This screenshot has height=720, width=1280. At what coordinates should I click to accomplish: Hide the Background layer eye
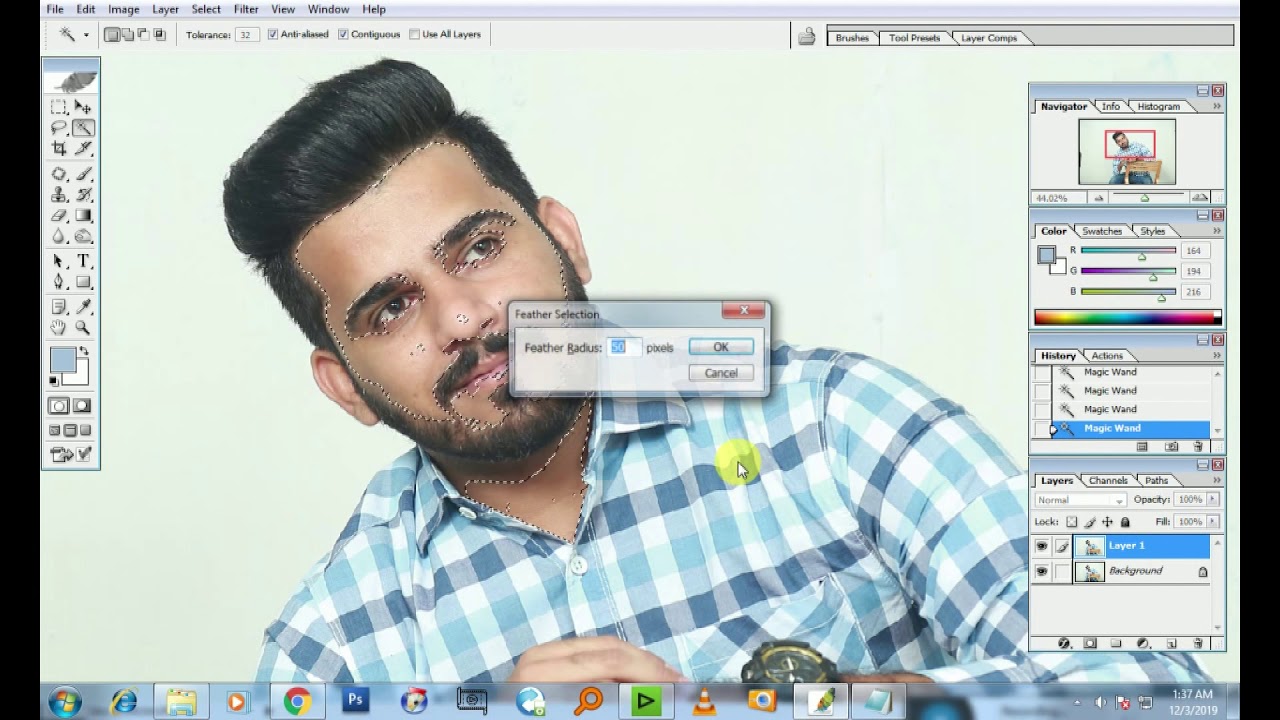[x=1042, y=571]
